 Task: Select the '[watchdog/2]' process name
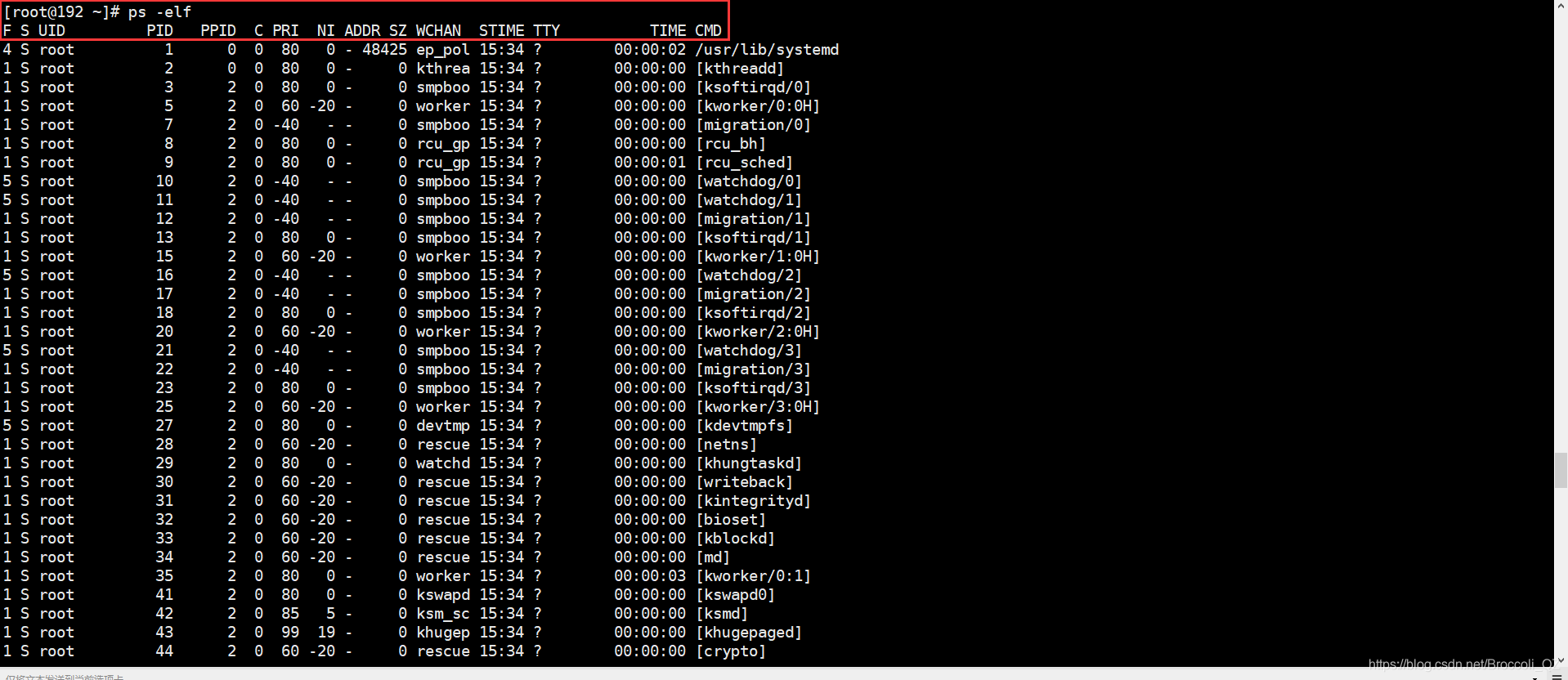tap(749, 275)
